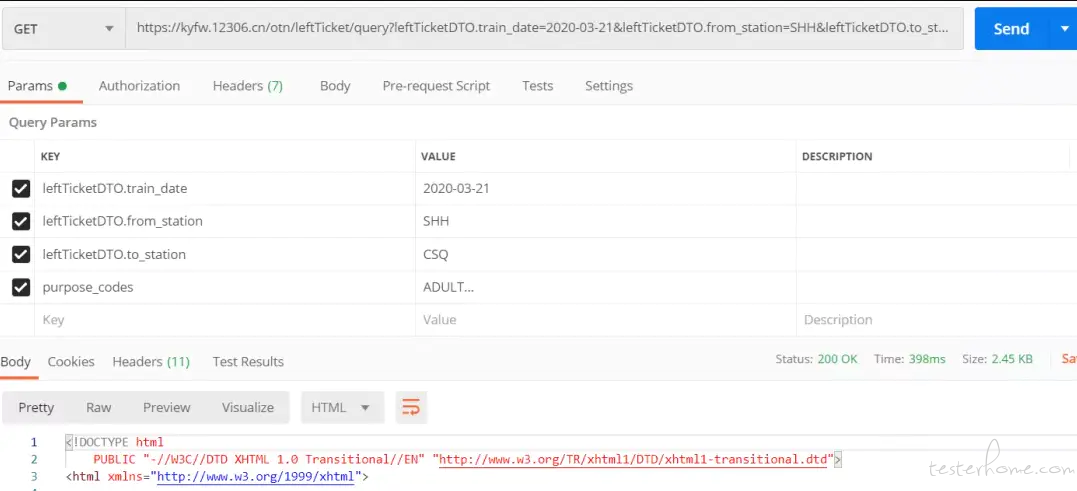Viewport: 1077px width, 491px height.
Task: Open the request Body tab
Action: click(x=335, y=86)
